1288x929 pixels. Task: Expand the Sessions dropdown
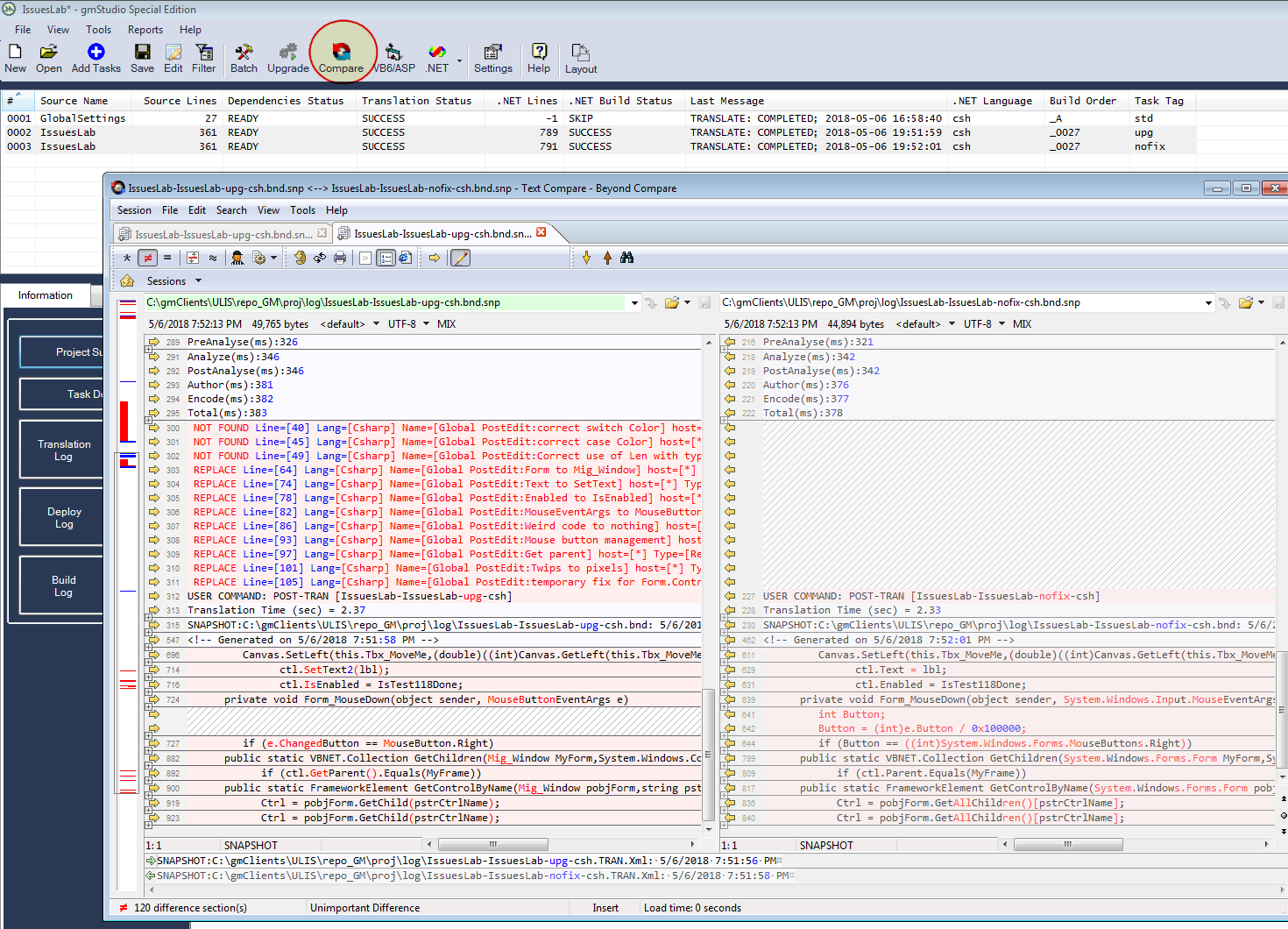pos(198,281)
